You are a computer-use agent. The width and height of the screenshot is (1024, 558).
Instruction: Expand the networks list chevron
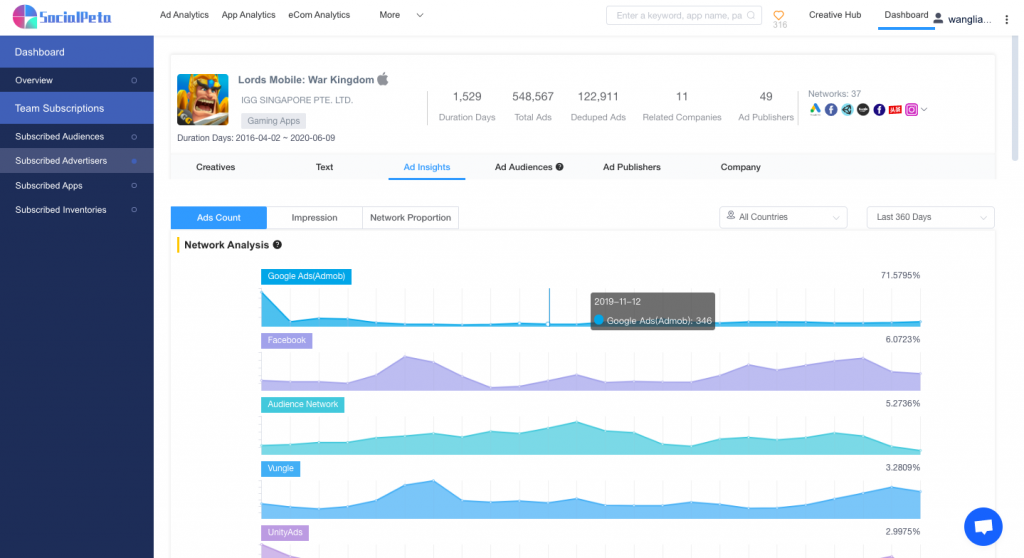(924, 110)
